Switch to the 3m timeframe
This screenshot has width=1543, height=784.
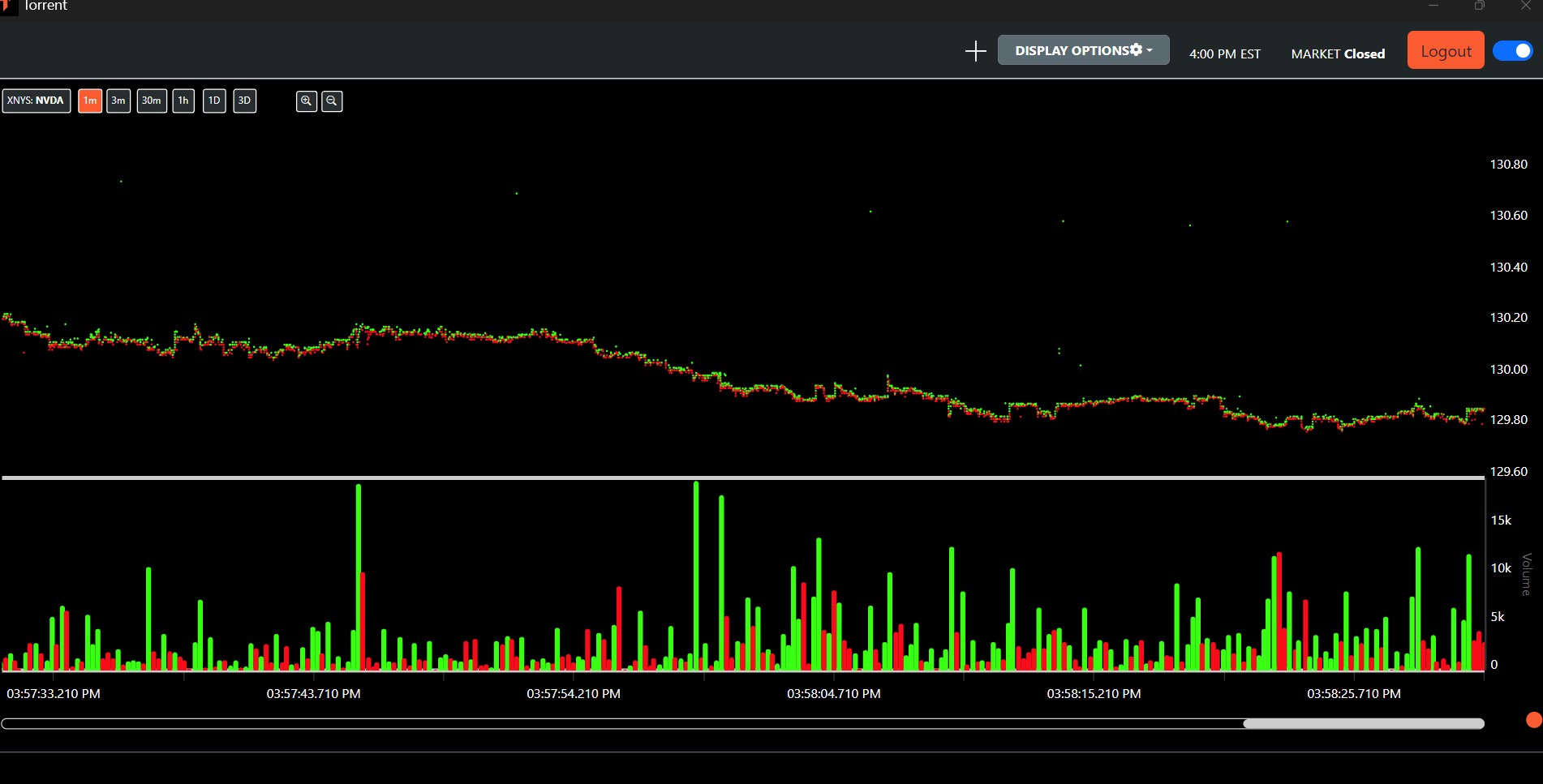(x=118, y=101)
